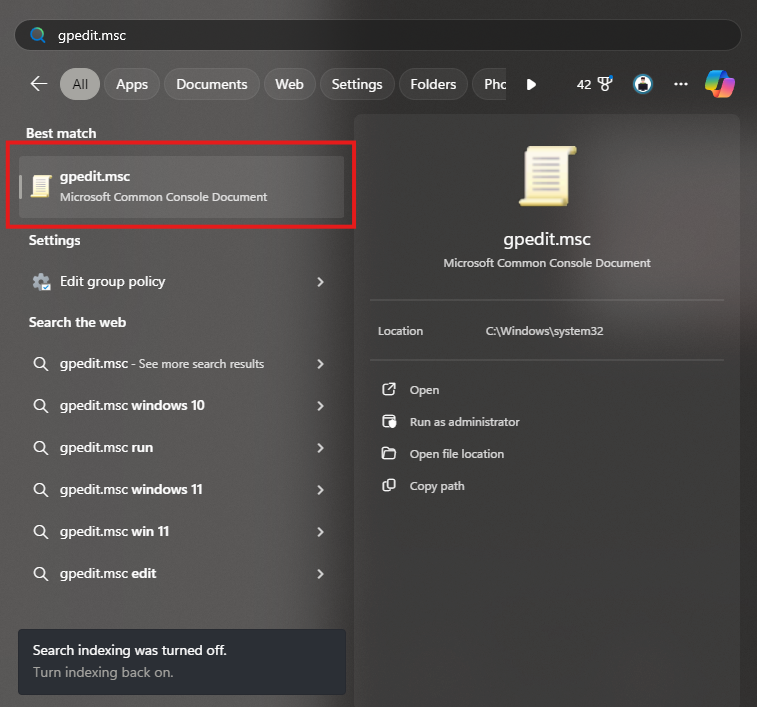The image size is (757, 707).
Task: Click Turn indexing back on link
Action: tap(103, 672)
